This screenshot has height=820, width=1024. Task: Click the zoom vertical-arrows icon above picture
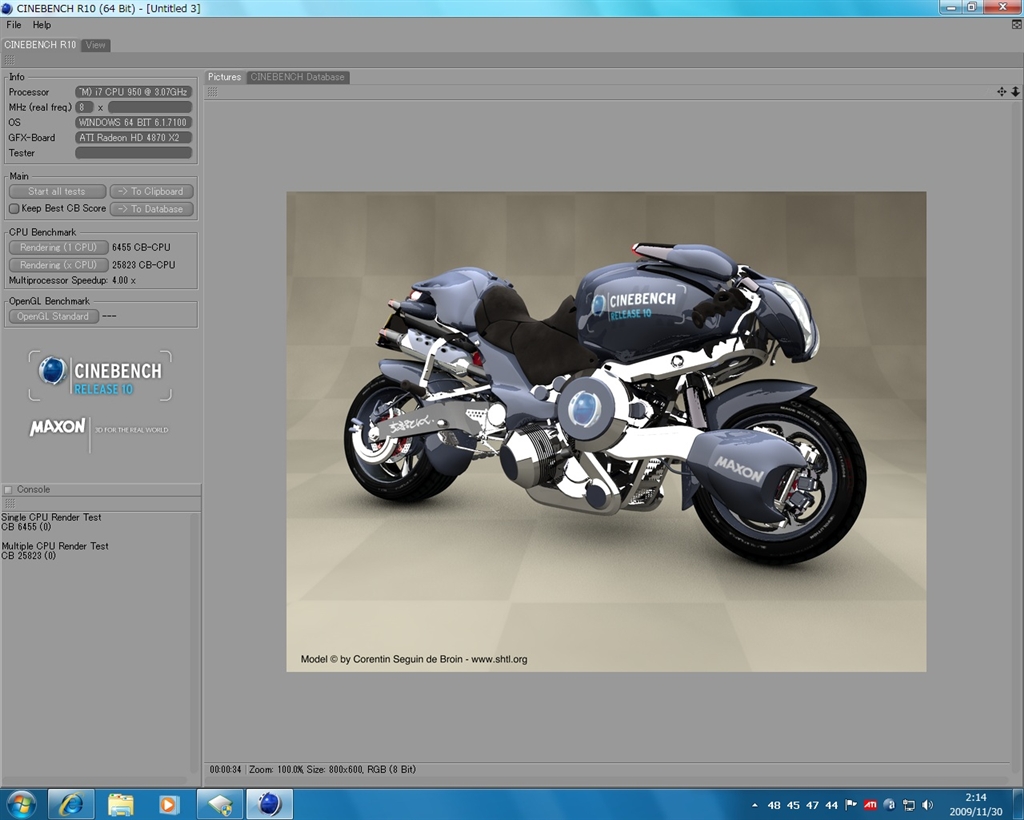1015,92
